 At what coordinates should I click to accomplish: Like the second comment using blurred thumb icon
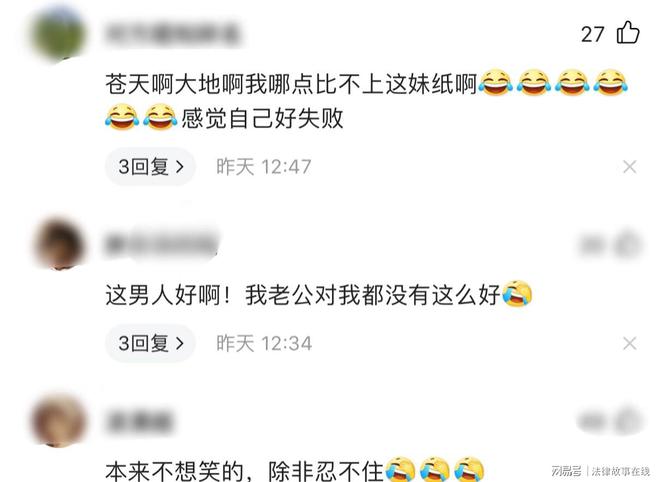click(628, 244)
